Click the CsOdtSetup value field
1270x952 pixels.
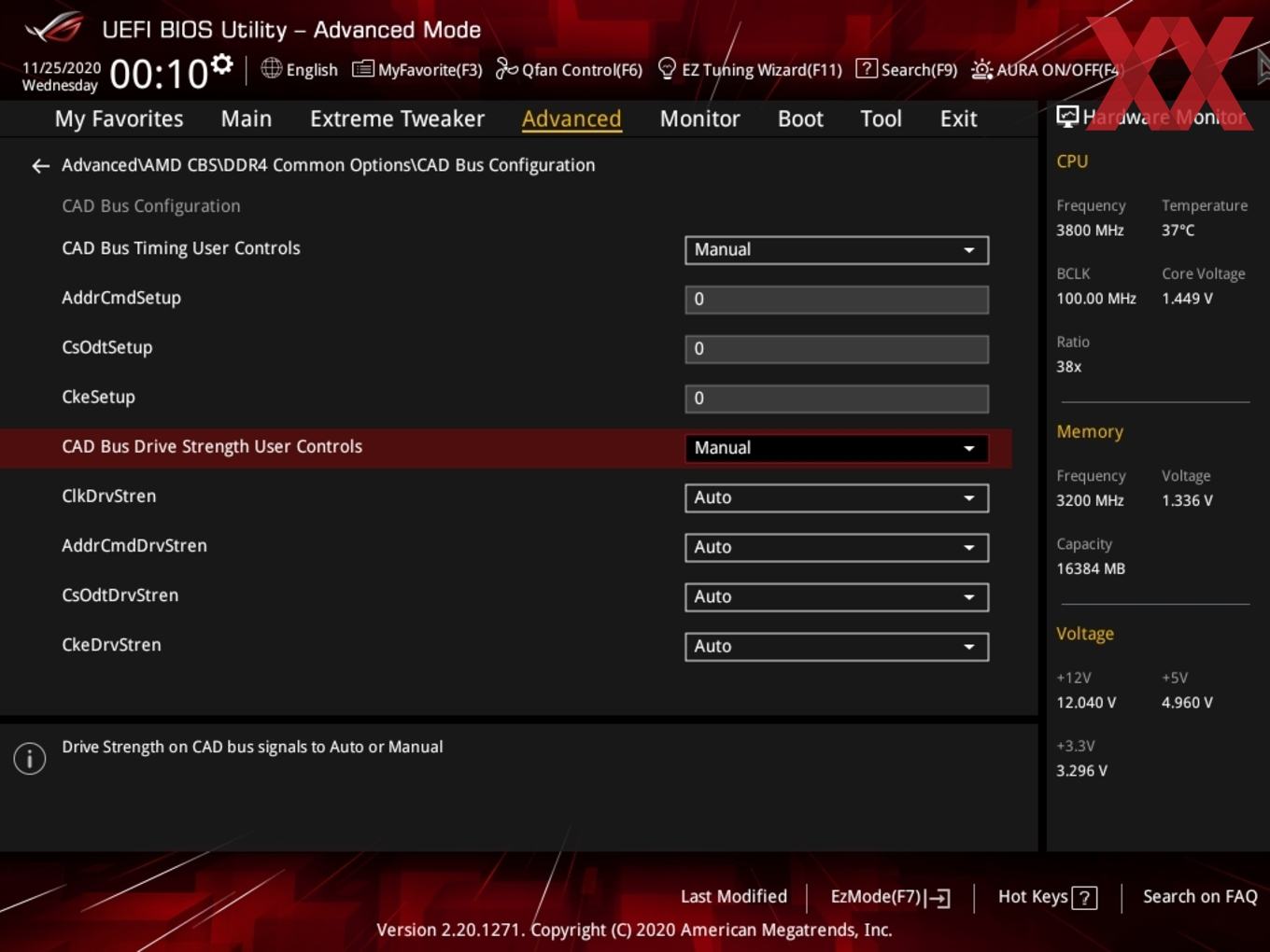(837, 349)
